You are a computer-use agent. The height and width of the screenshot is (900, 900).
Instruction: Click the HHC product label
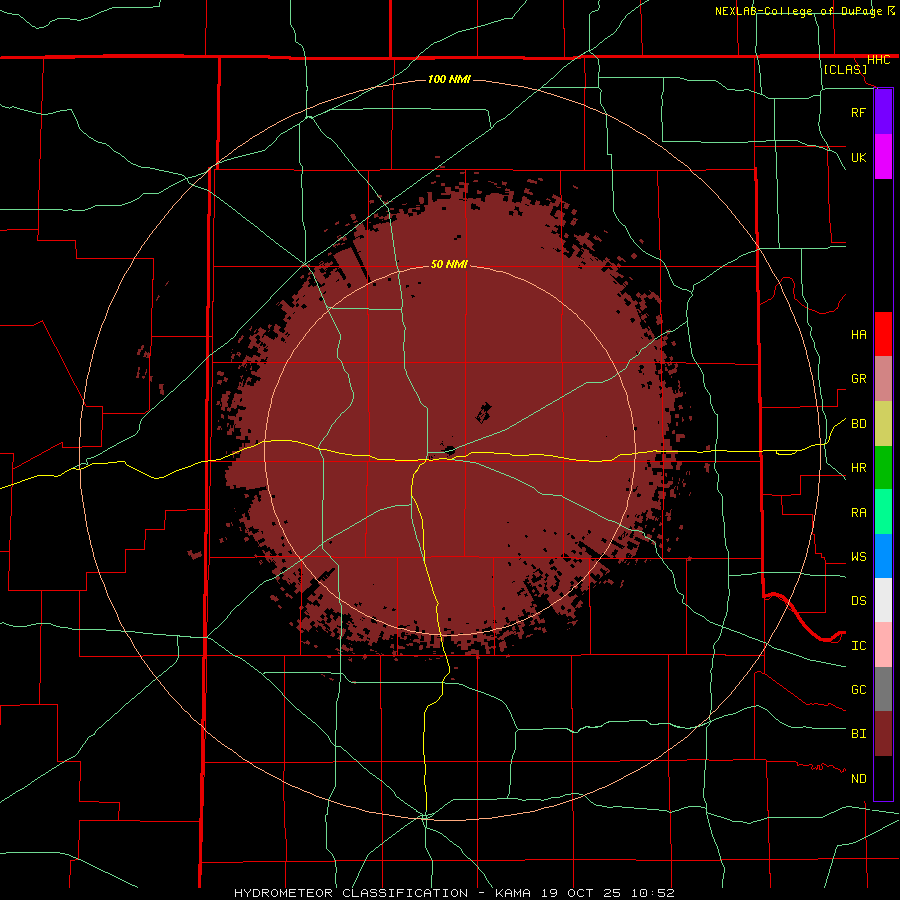click(878, 60)
